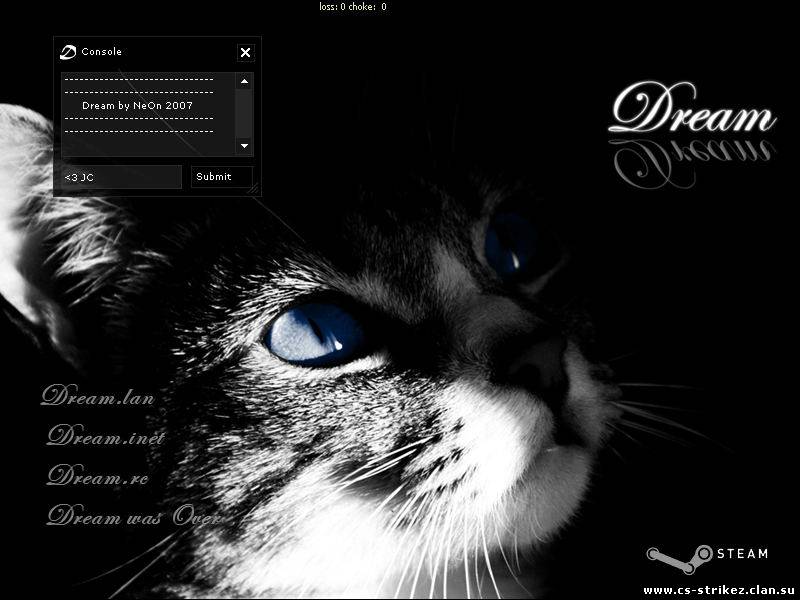Click the cs-strikez.clan.su watermark link
This screenshot has height=600, width=800.
(720, 589)
